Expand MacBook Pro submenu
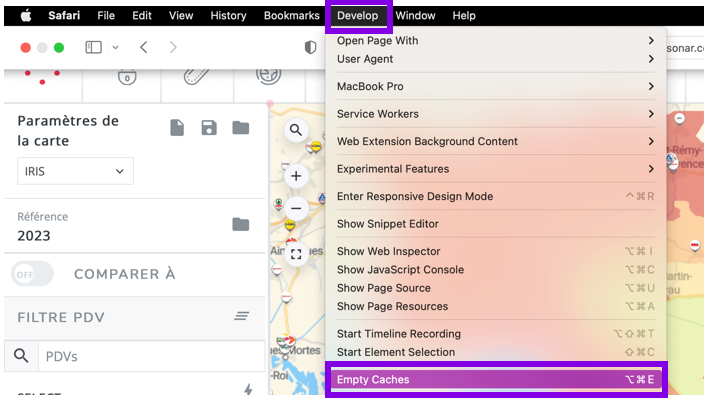710x400 pixels. coord(496,87)
